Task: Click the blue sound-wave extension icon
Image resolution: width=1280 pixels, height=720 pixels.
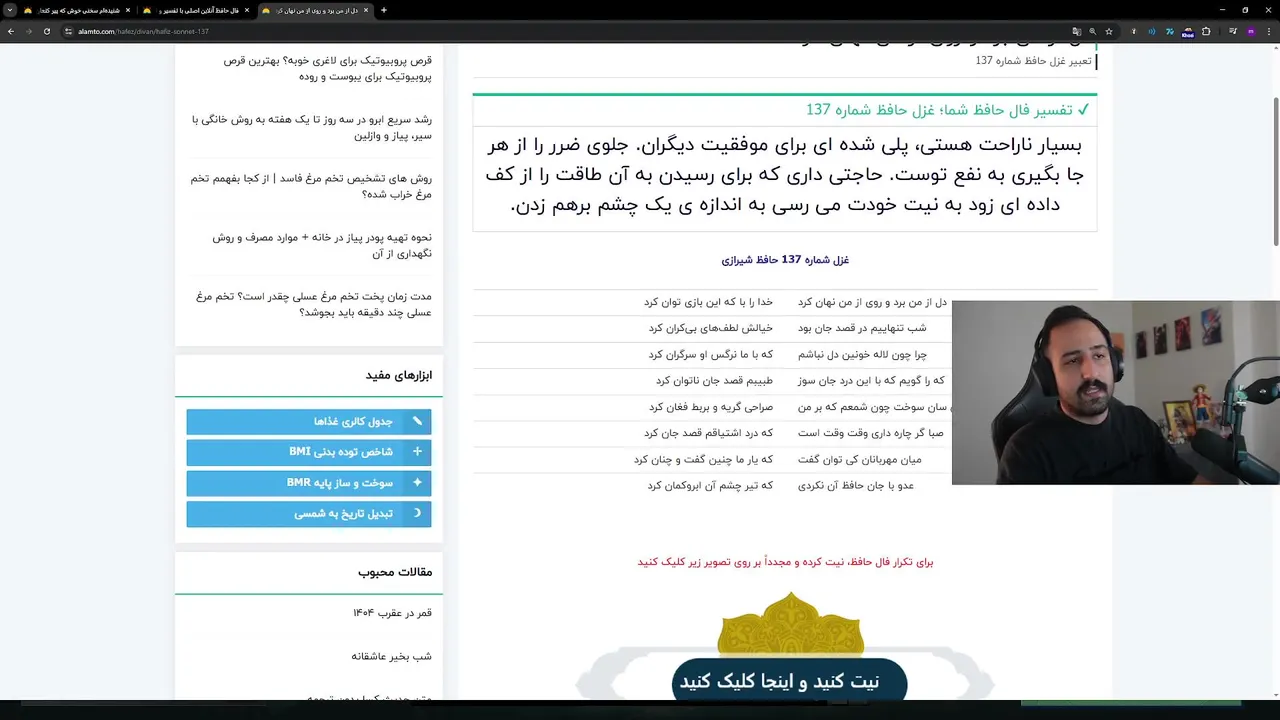Action: [x=1151, y=31]
